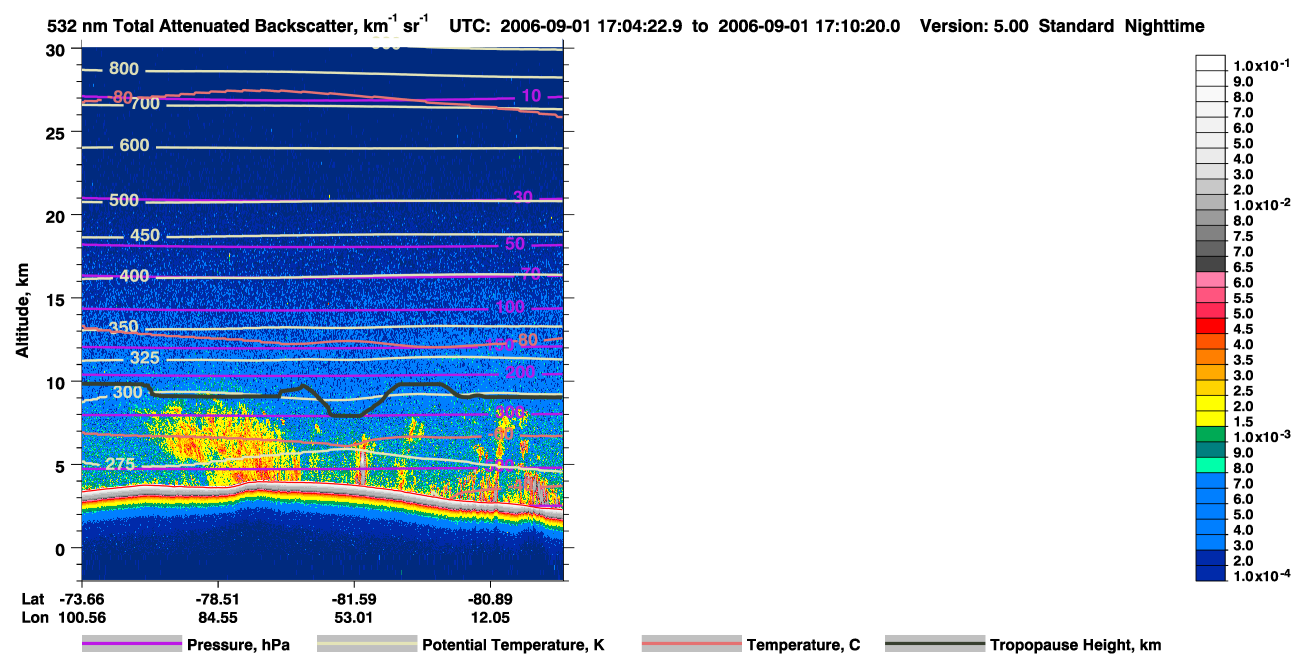The height and width of the screenshot is (667, 1300).
Task: Select the light gray 1.0x10-2 colorbar swatch
Action: click(1211, 203)
